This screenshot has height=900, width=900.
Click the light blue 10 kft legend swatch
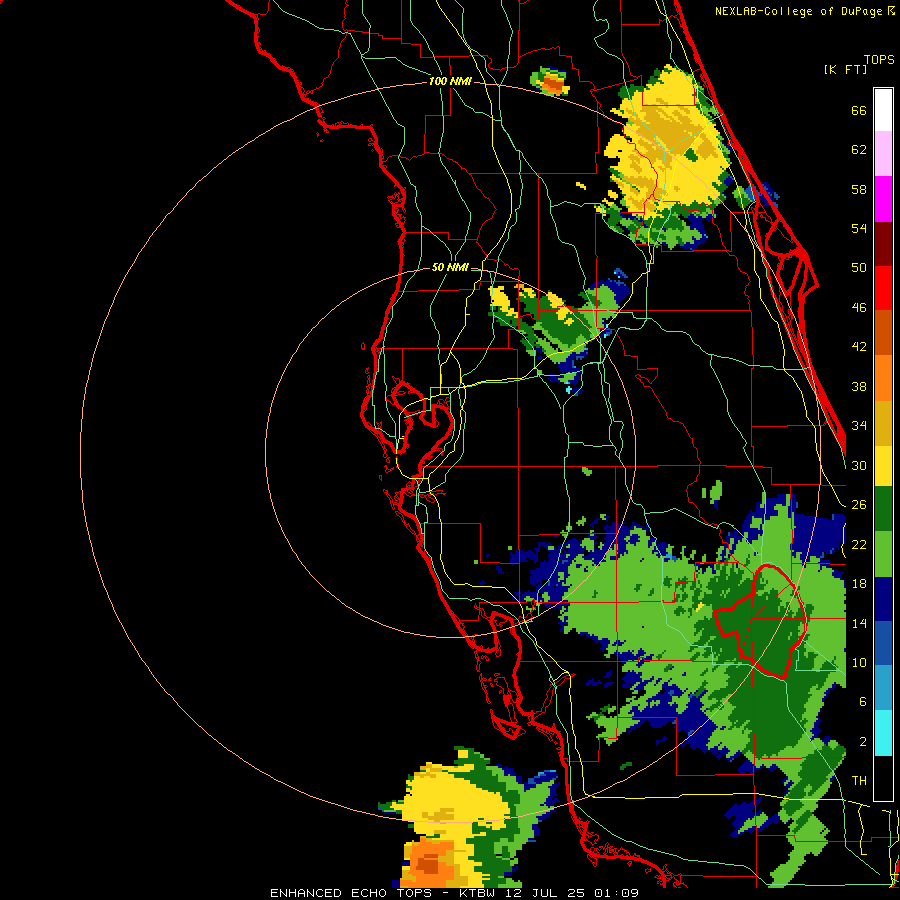[883, 688]
